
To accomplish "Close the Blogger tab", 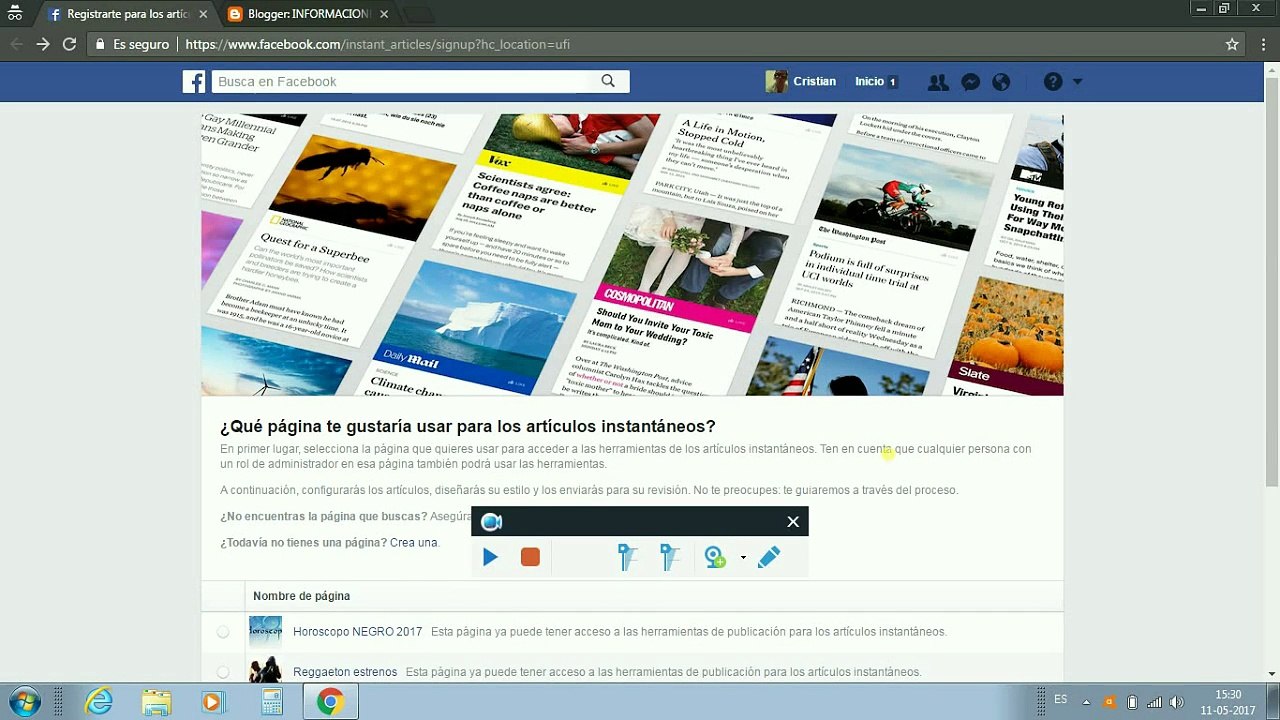I will pos(385,14).
